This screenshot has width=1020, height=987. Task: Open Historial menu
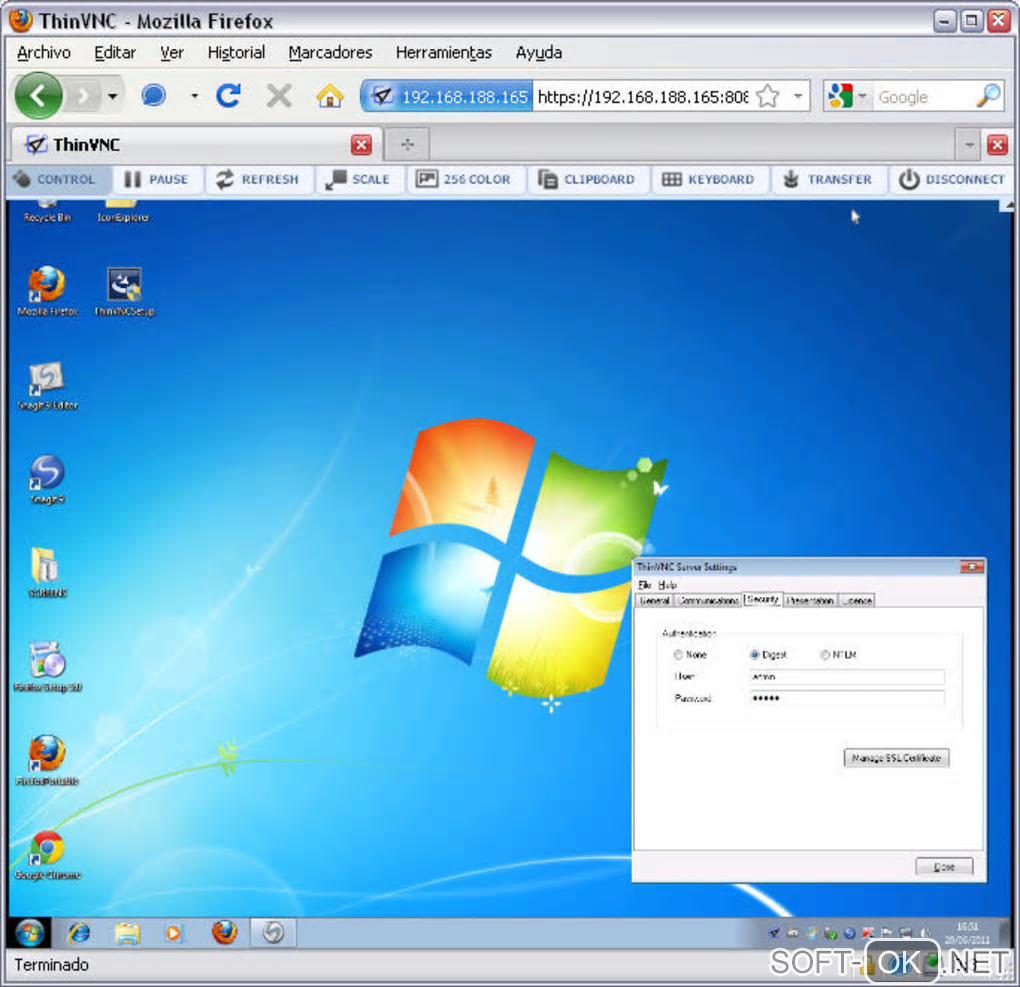[236, 53]
